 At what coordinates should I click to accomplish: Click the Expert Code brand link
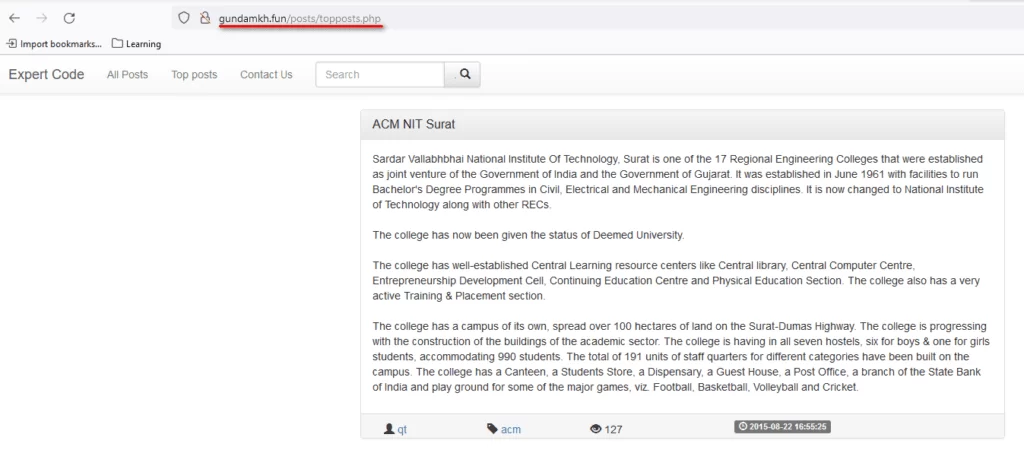(46, 74)
